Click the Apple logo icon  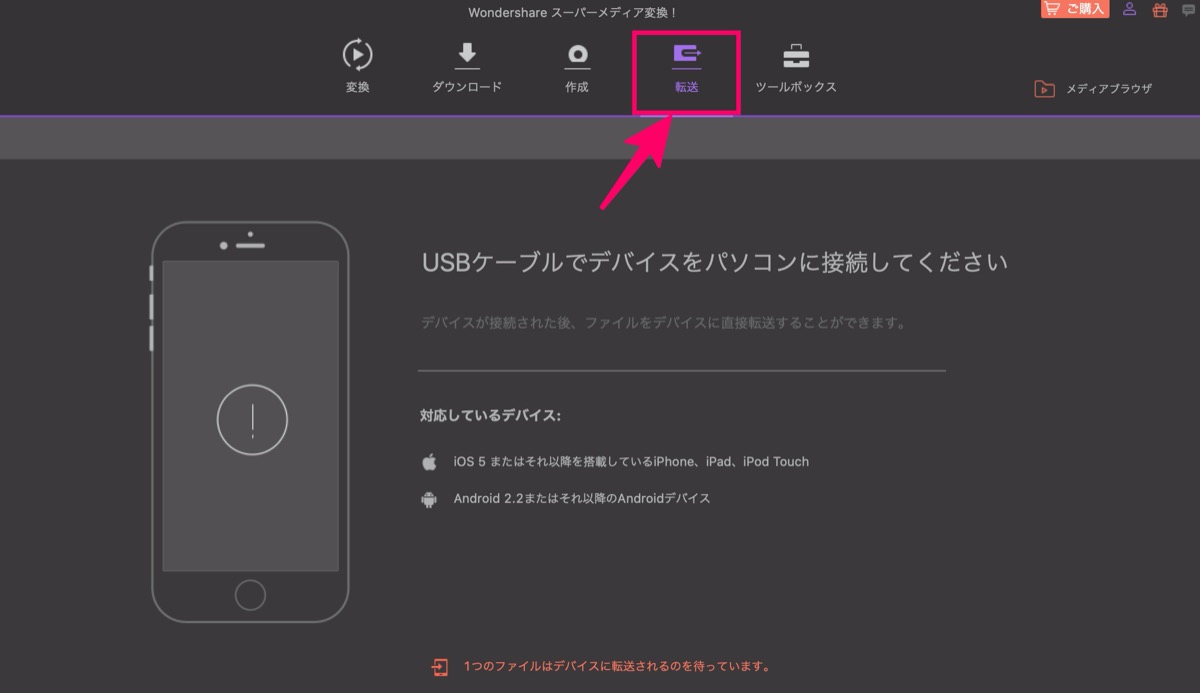pyautogui.click(x=429, y=462)
